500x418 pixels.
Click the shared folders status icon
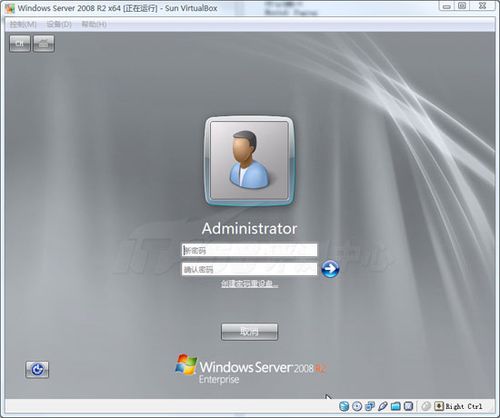pos(396,406)
